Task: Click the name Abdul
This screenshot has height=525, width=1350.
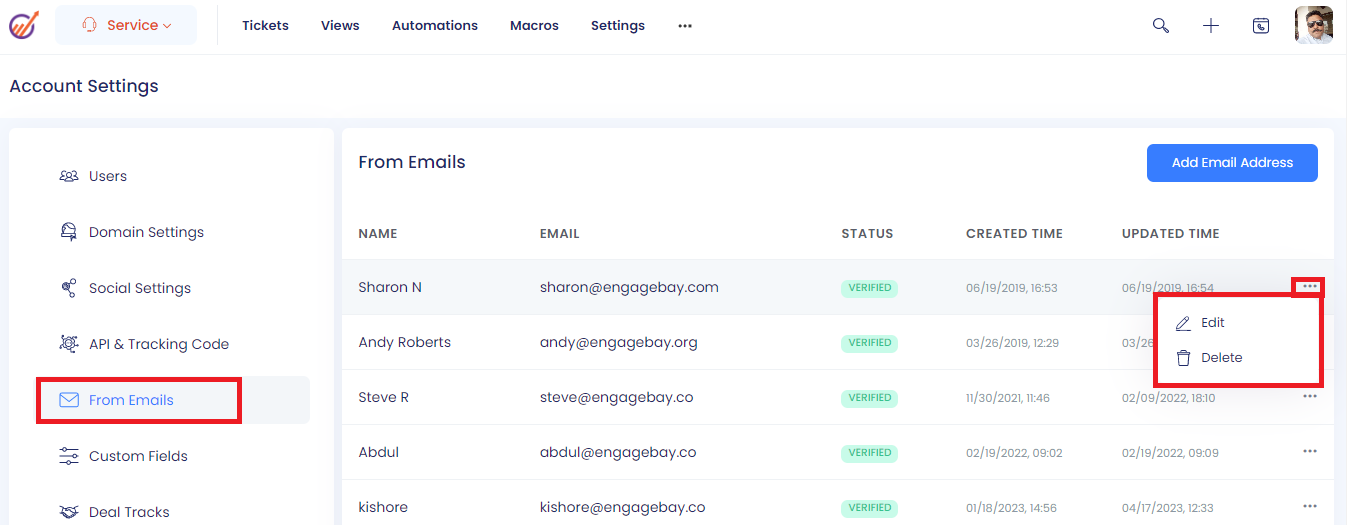Action: tap(379, 452)
